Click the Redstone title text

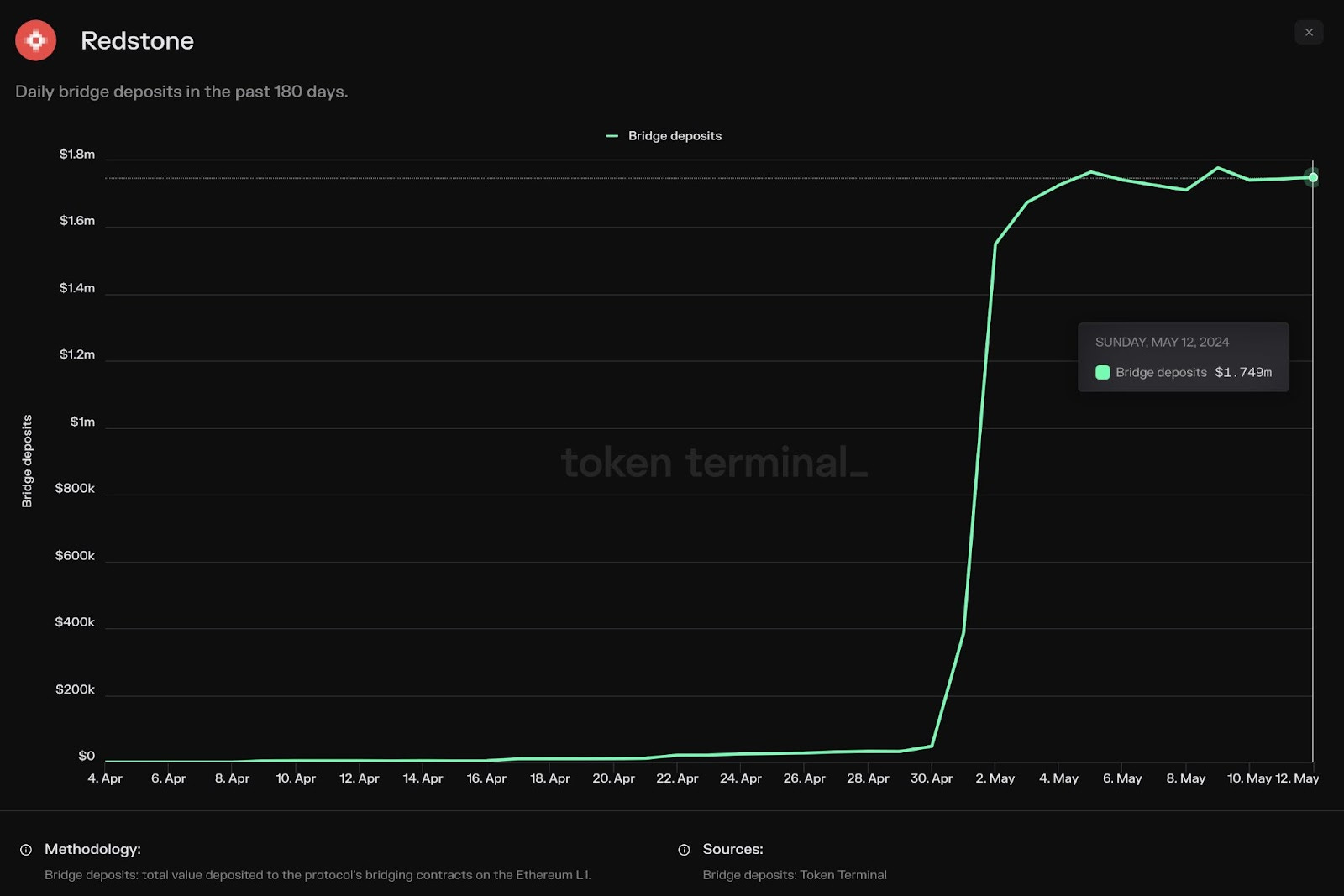tap(137, 40)
